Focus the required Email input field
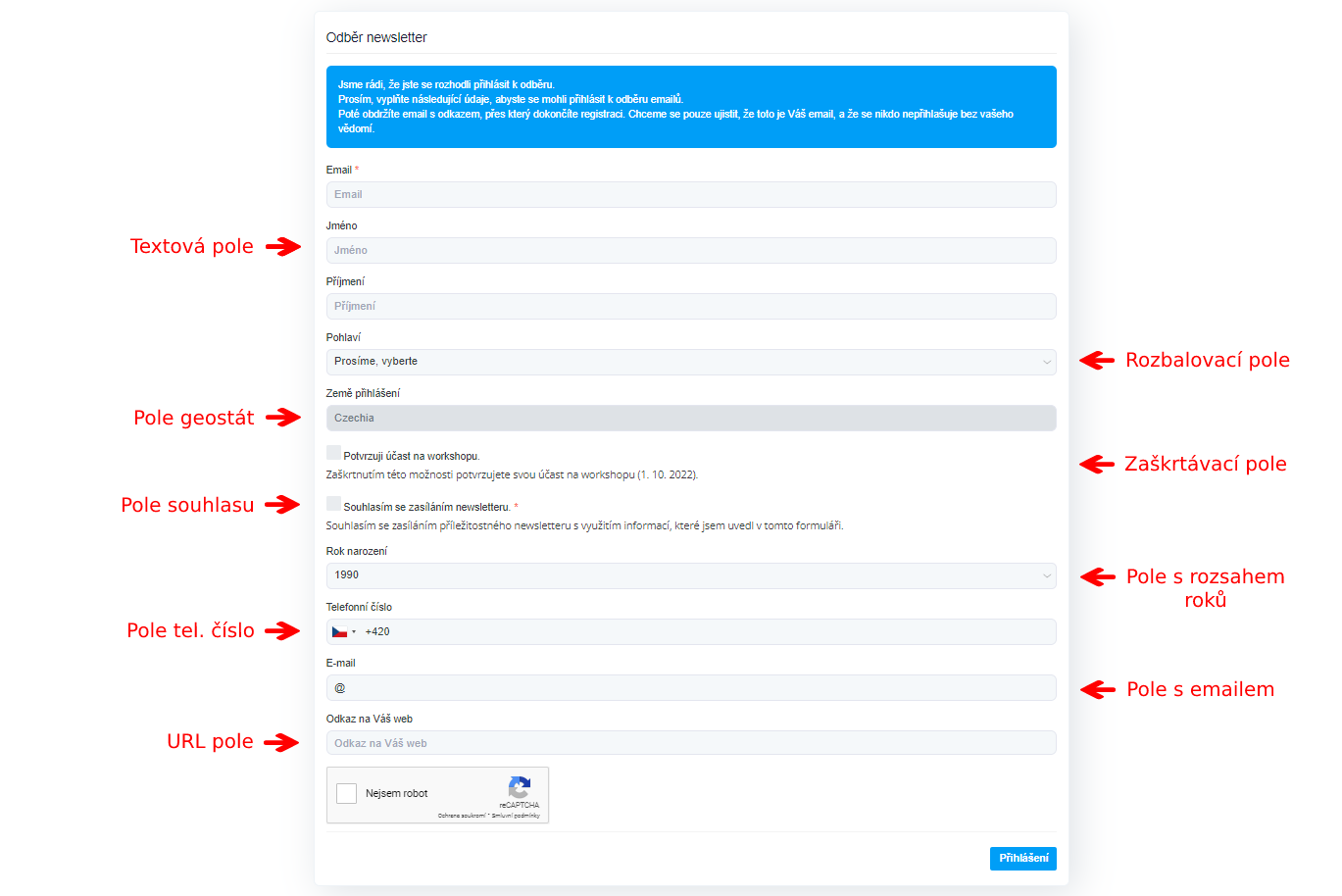 [x=691, y=194]
